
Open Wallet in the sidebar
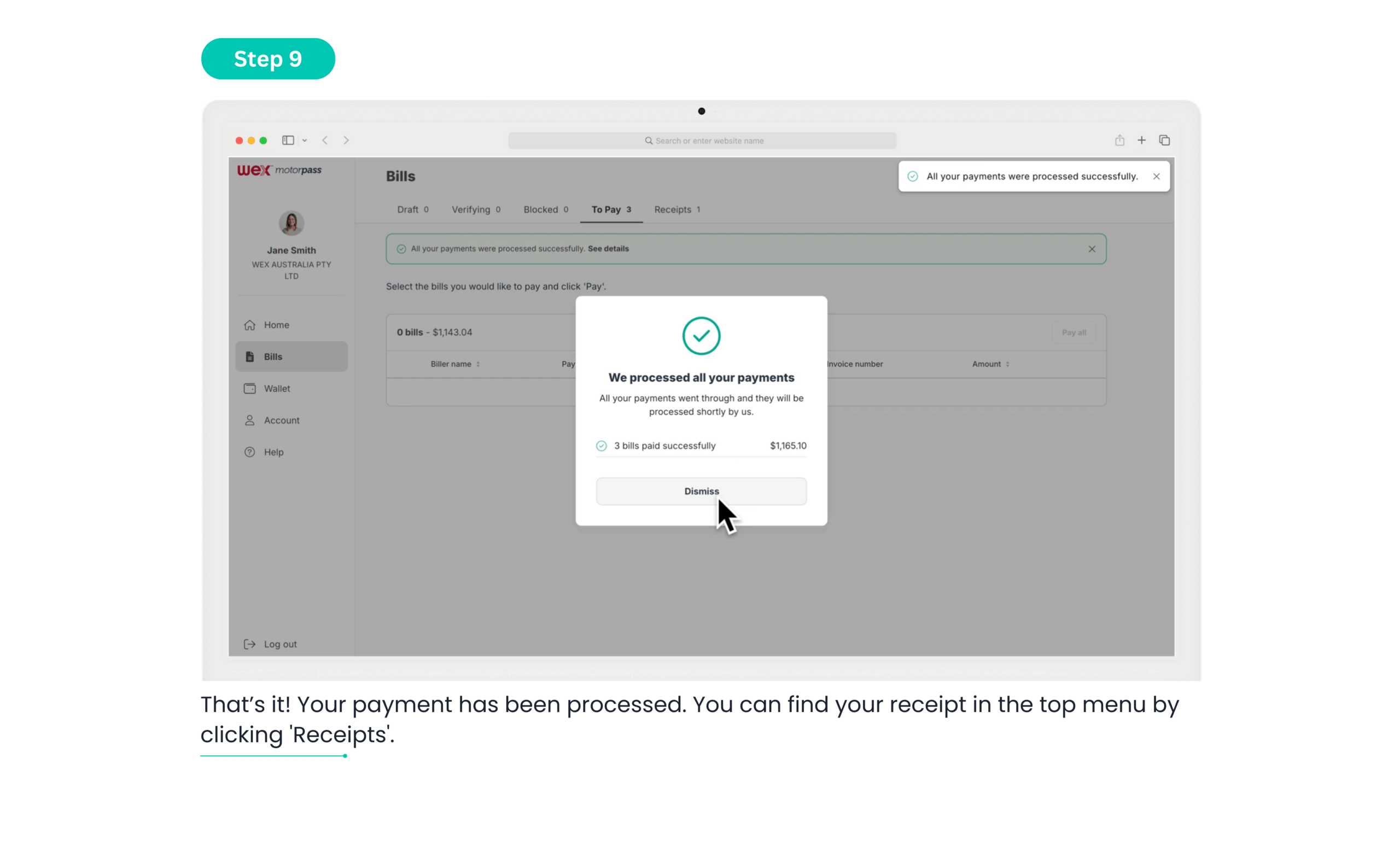click(277, 389)
